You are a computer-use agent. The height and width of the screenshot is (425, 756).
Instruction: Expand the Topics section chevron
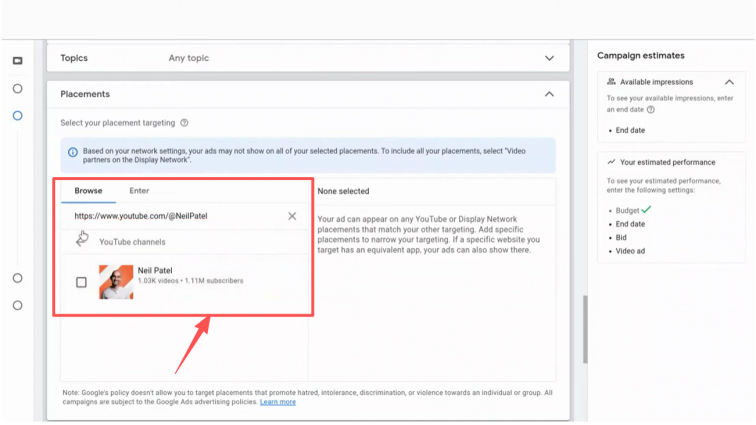(x=549, y=58)
